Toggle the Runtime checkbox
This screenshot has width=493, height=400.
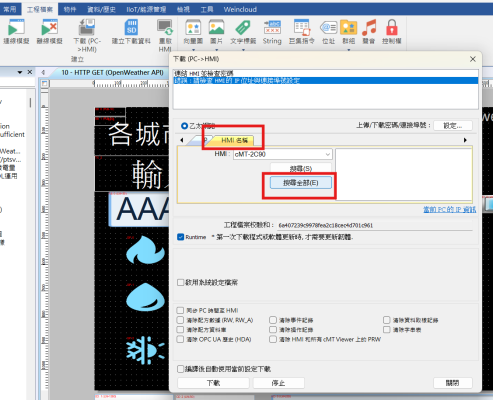pyautogui.click(x=181, y=237)
